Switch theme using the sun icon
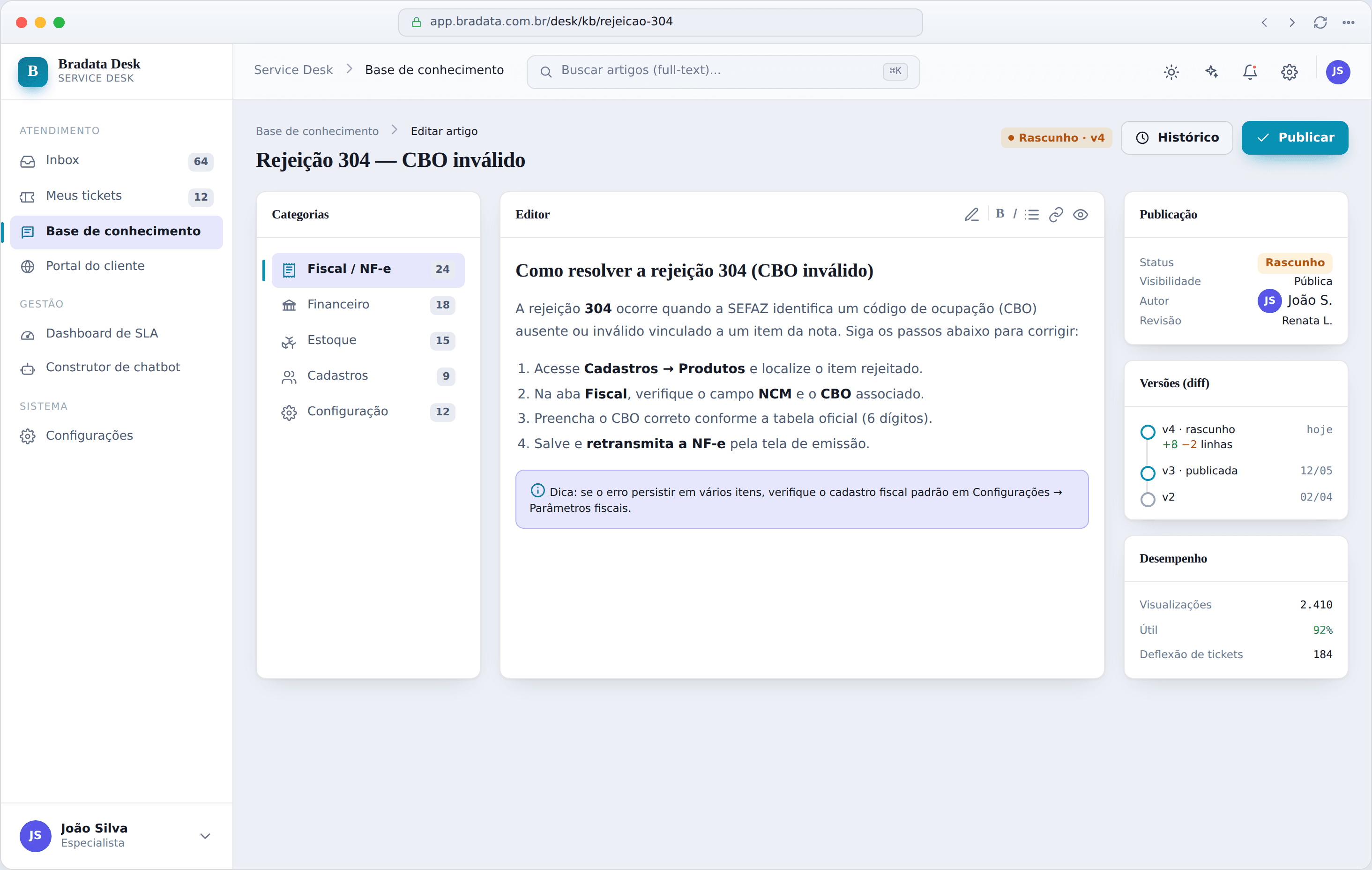 coord(1171,72)
